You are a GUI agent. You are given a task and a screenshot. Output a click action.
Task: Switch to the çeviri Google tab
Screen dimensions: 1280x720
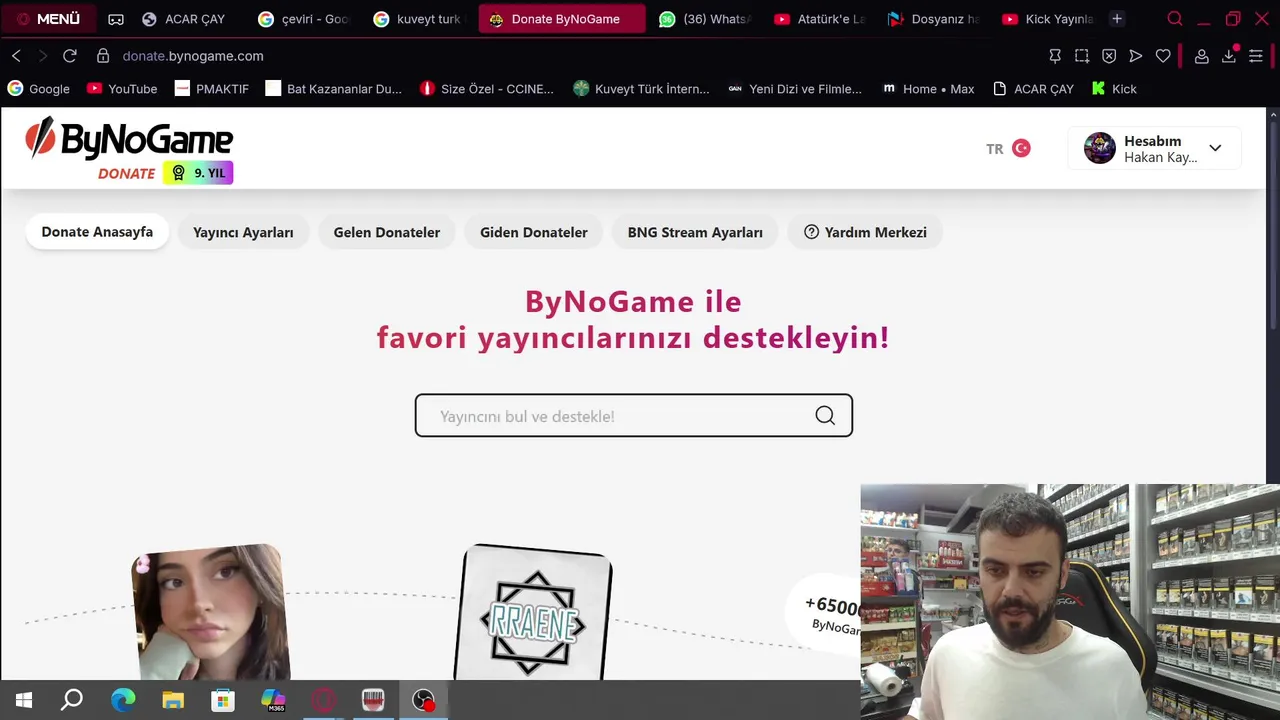click(304, 19)
